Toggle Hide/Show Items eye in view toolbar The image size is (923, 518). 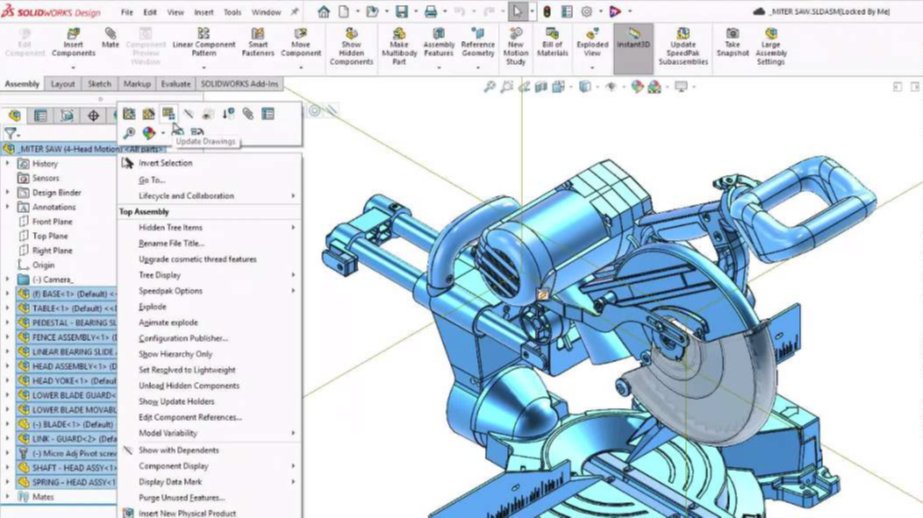(x=611, y=87)
